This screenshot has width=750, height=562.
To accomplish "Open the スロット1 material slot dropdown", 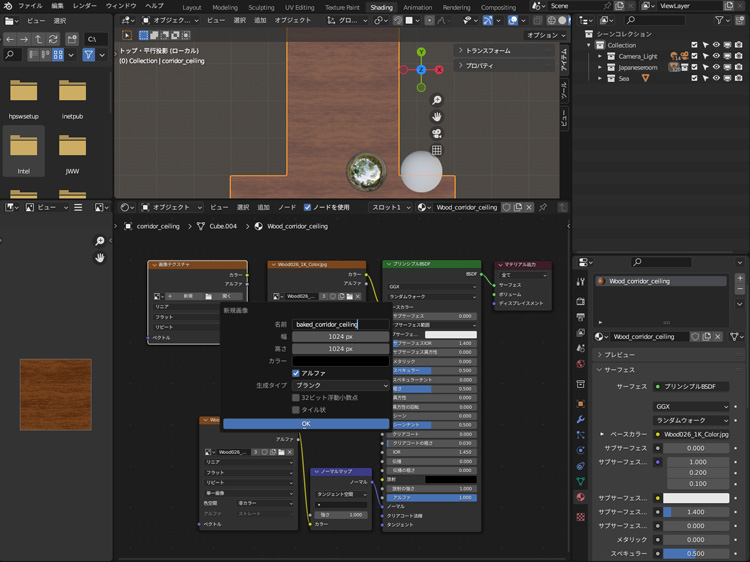I will pos(390,207).
